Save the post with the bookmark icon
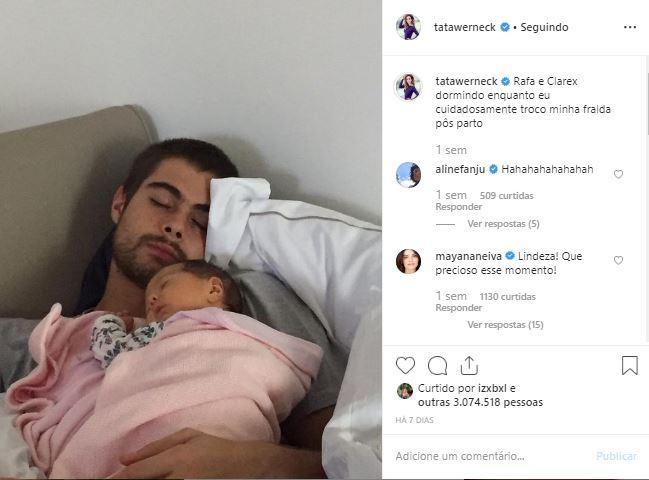649x480 pixels. pos(630,365)
